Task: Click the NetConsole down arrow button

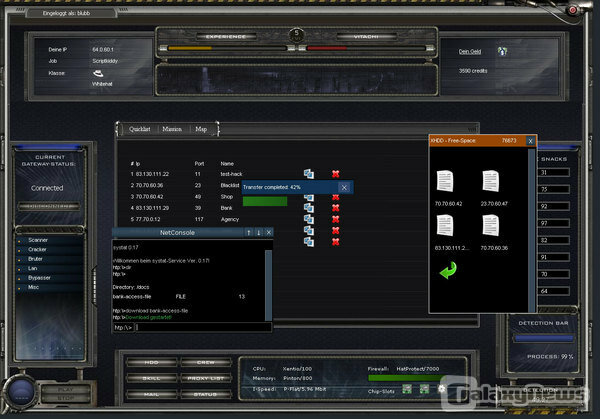Action: [x=259, y=232]
